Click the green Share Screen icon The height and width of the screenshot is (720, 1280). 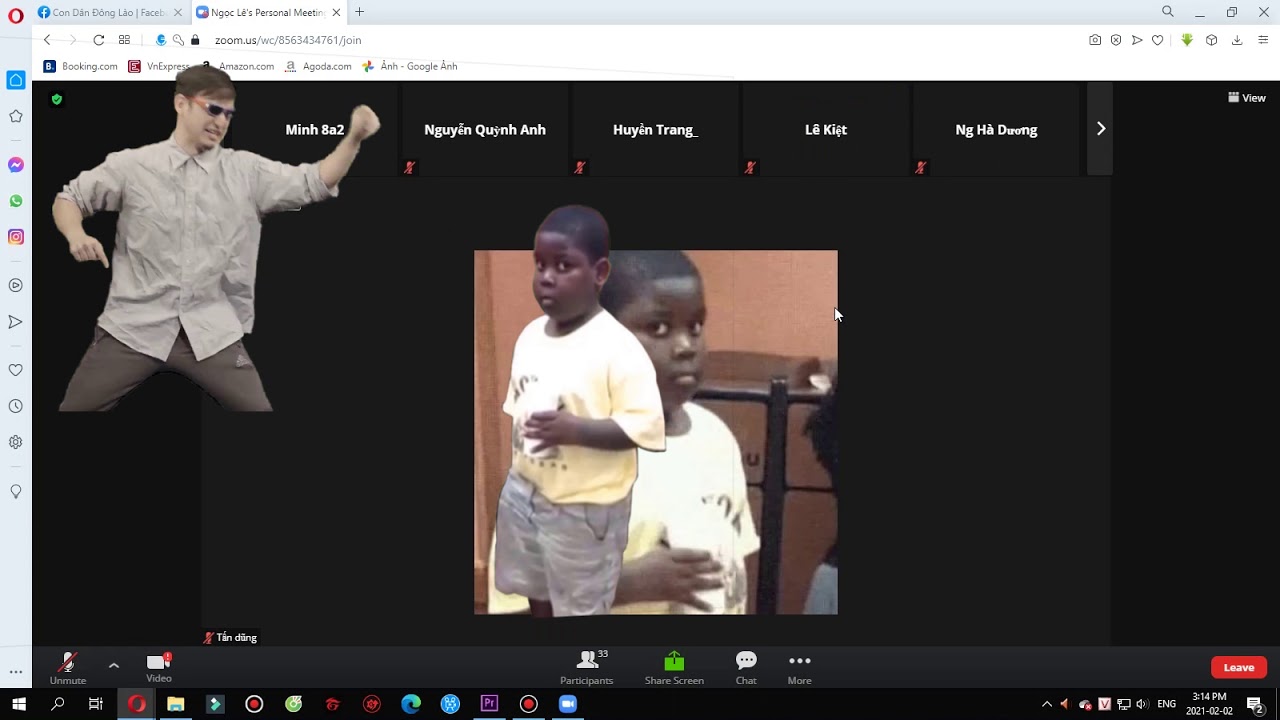(674, 662)
